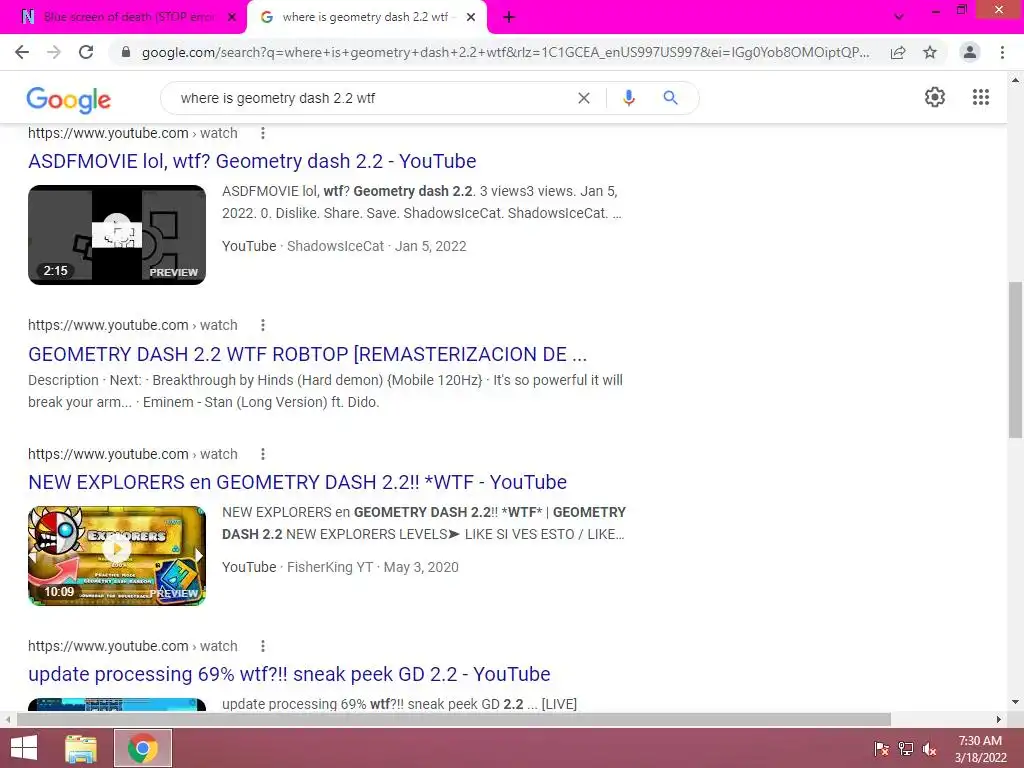The width and height of the screenshot is (1024, 768).
Task: Click the youtube.com URL above the update processing result
Action: coord(133,646)
